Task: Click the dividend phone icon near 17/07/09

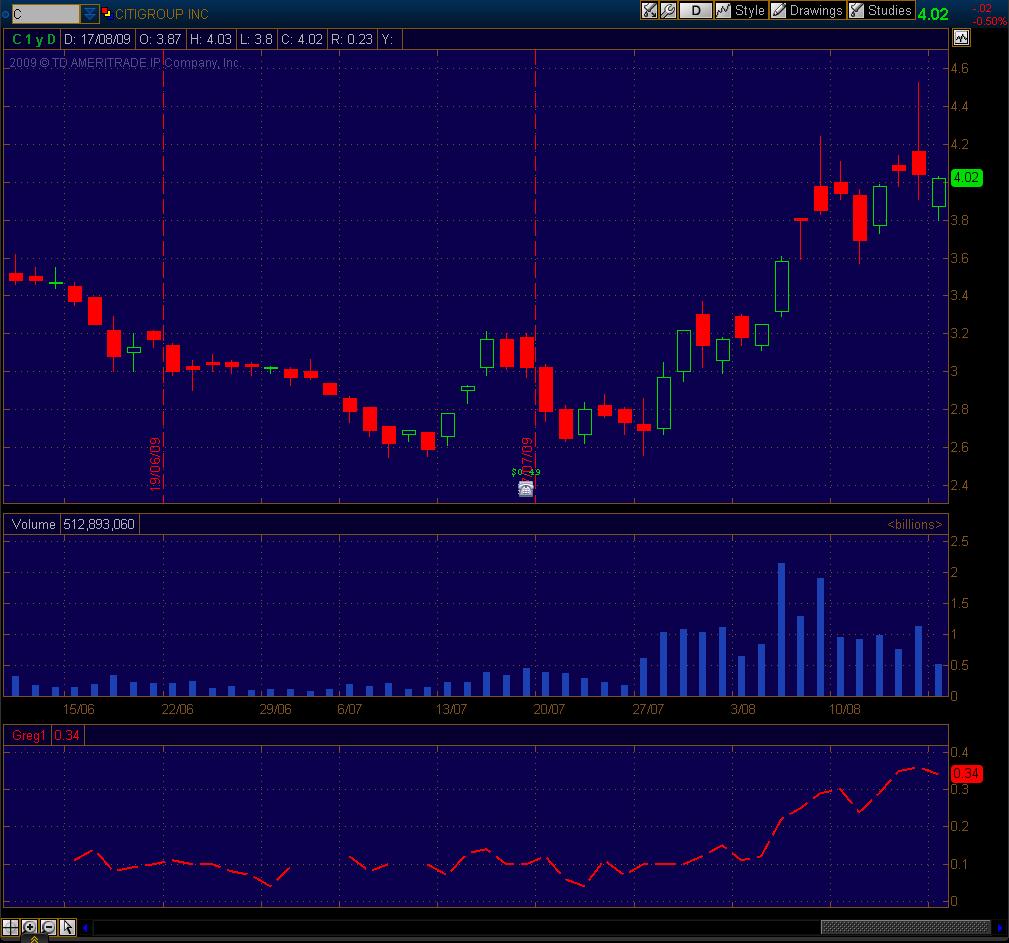Action: point(526,489)
